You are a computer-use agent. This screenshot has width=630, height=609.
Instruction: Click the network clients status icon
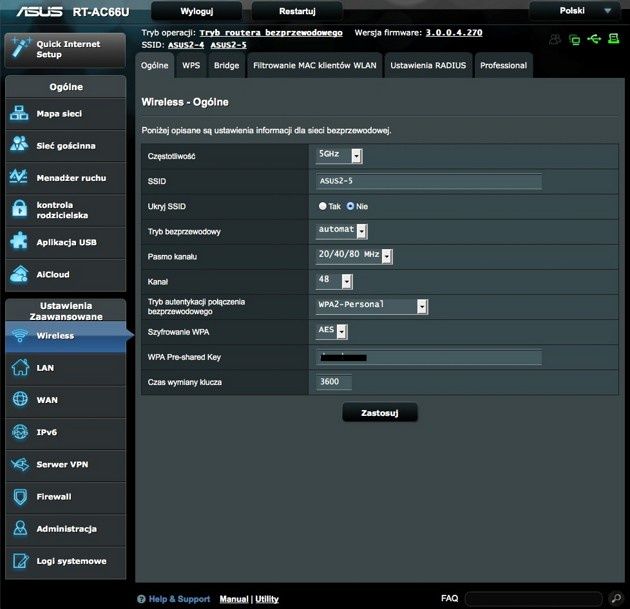[x=575, y=39]
